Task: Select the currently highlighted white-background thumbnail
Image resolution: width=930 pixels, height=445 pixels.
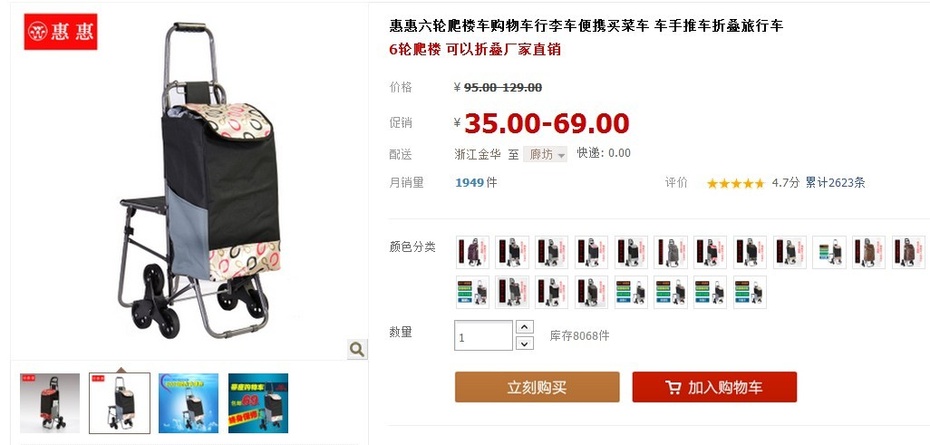Action: click(x=120, y=403)
